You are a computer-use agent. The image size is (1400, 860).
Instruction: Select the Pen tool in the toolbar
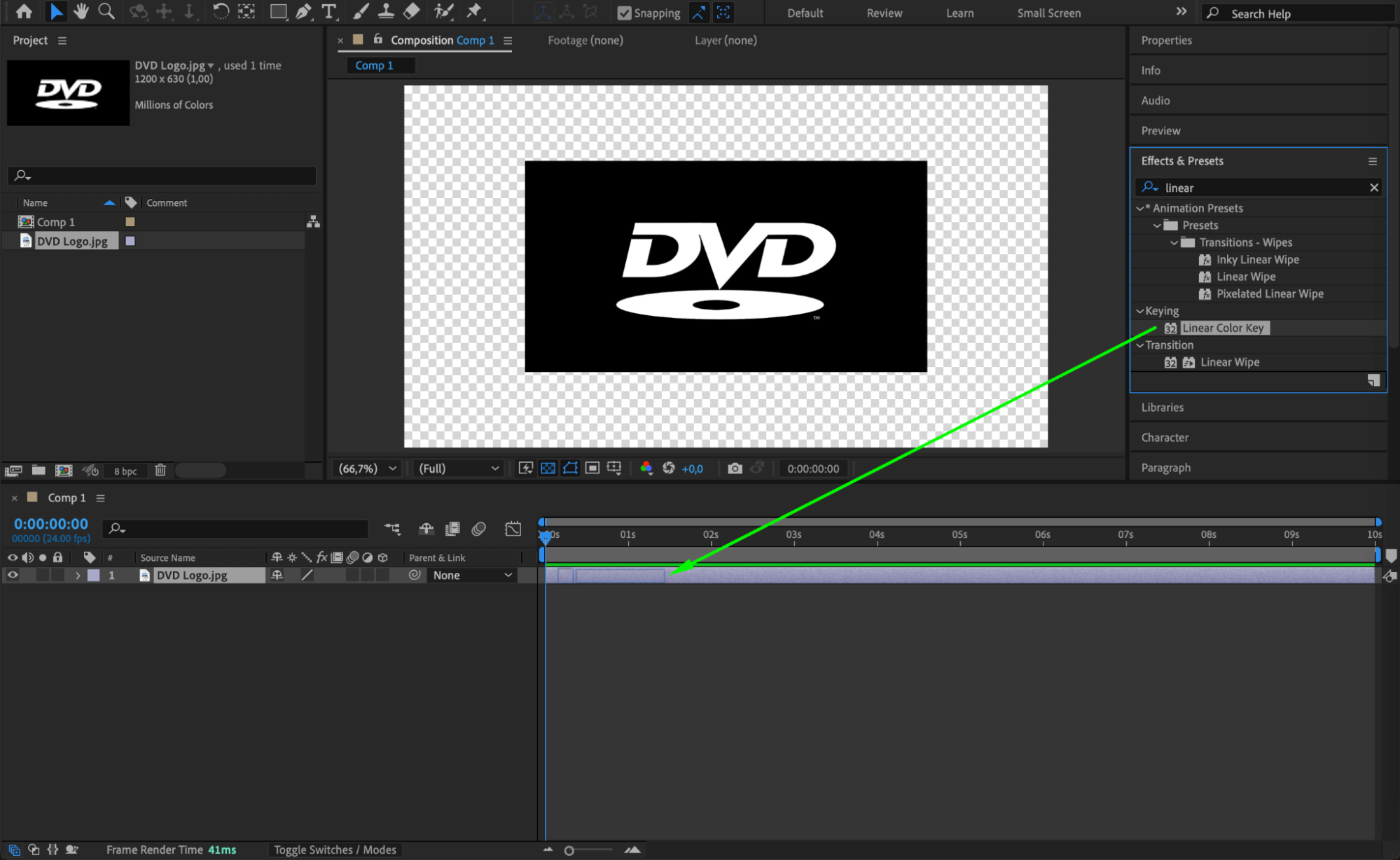click(x=303, y=12)
